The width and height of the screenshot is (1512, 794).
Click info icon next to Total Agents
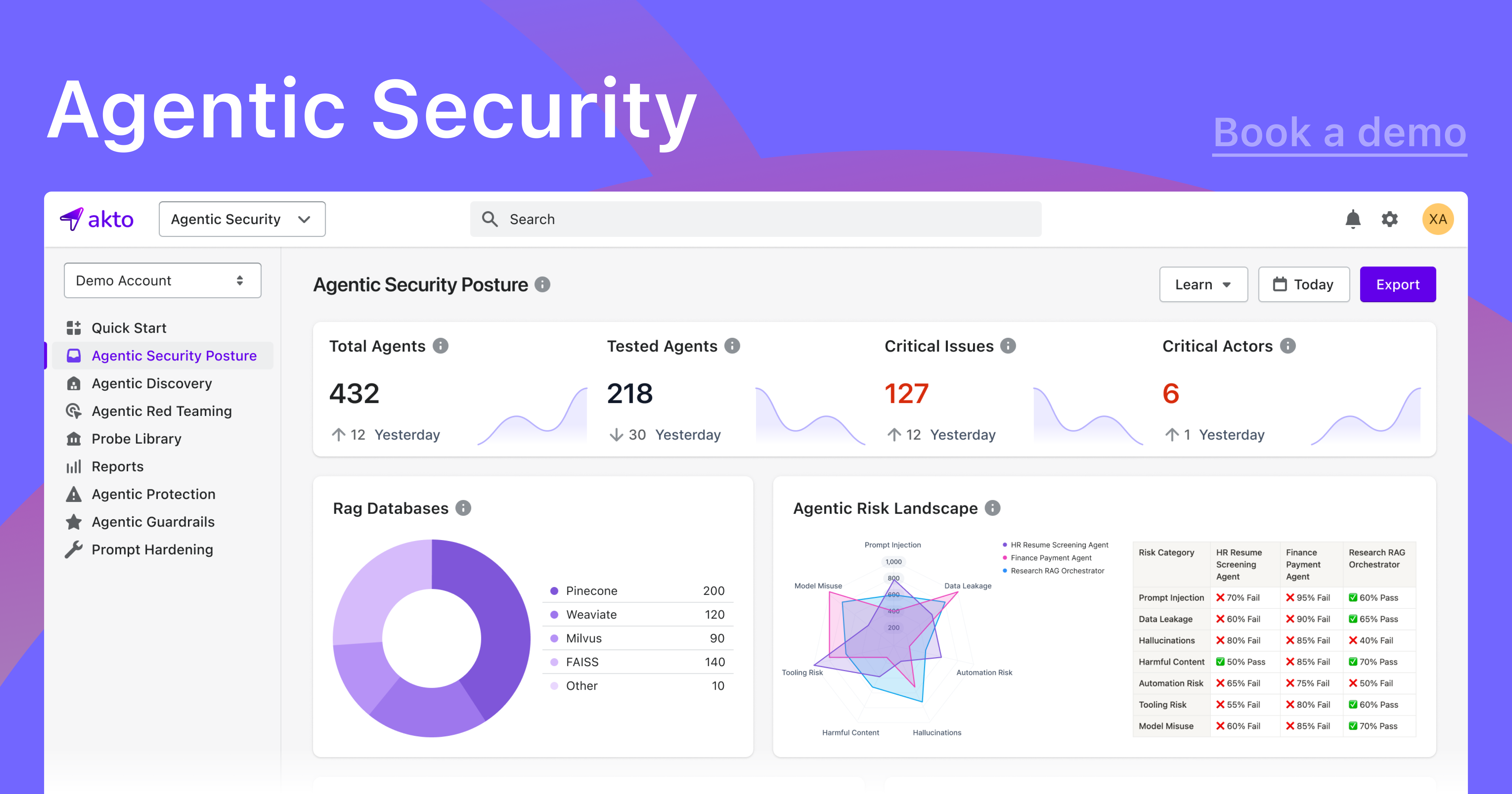tap(440, 346)
